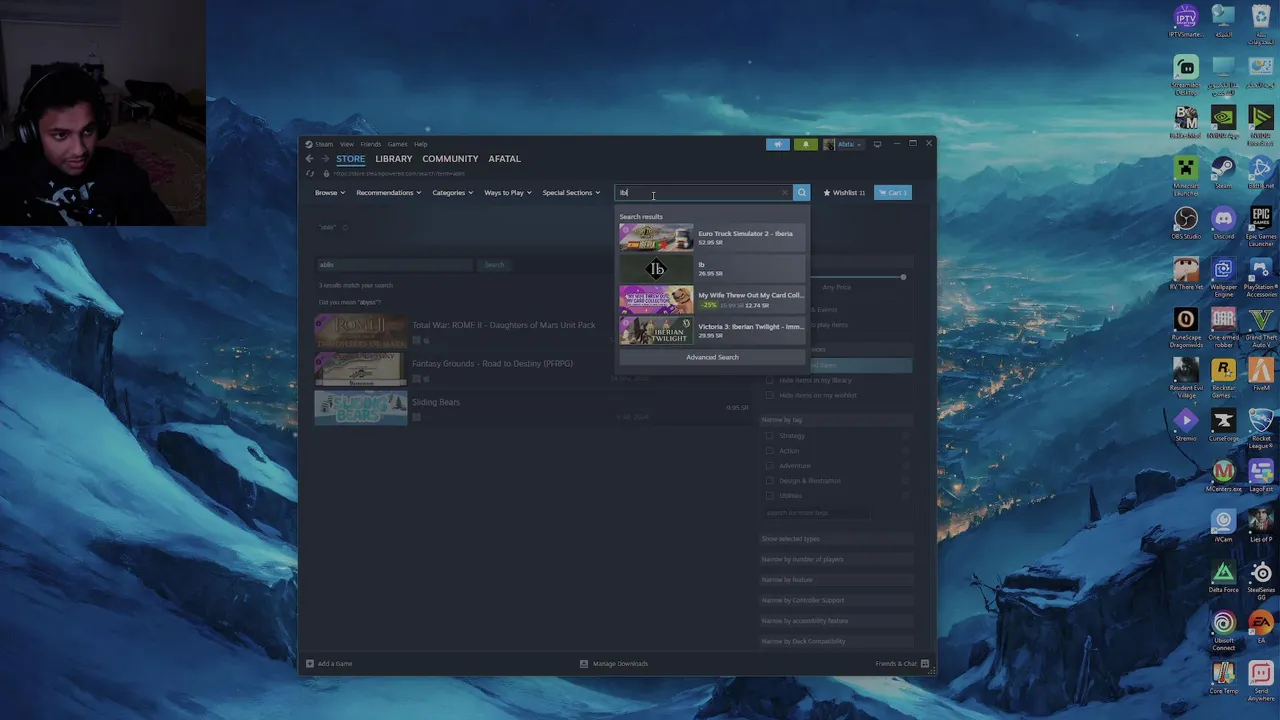This screenshot has width=1280, height=720.
Task: Open Ubisoft Connect desktop icon
Action: click(1223, 631)
